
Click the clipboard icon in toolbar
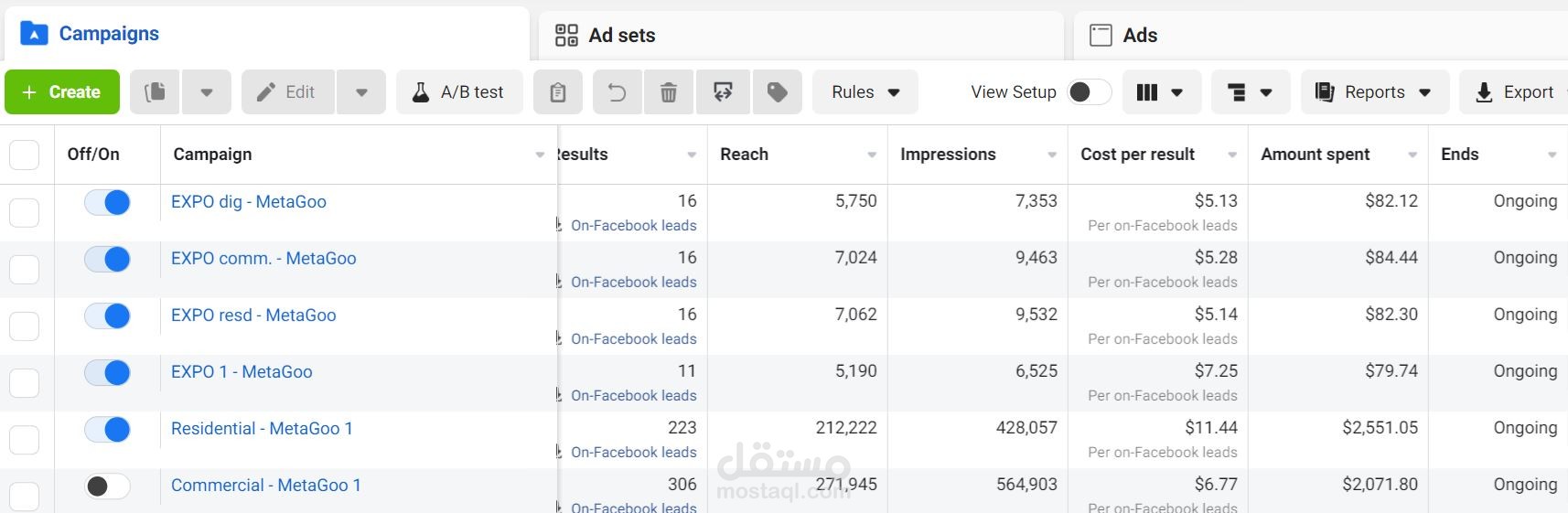pos(558,92)
